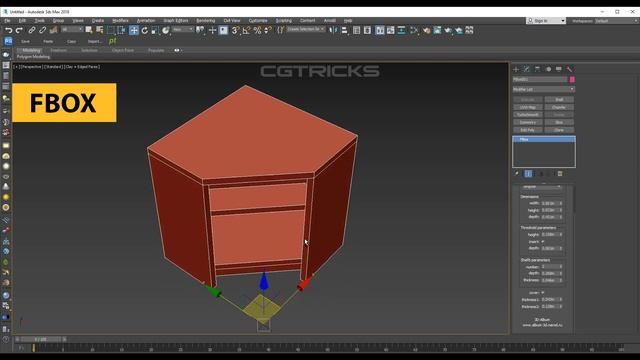Toggle the Ribbon display button
640x360 pixels.
[380, 30]
